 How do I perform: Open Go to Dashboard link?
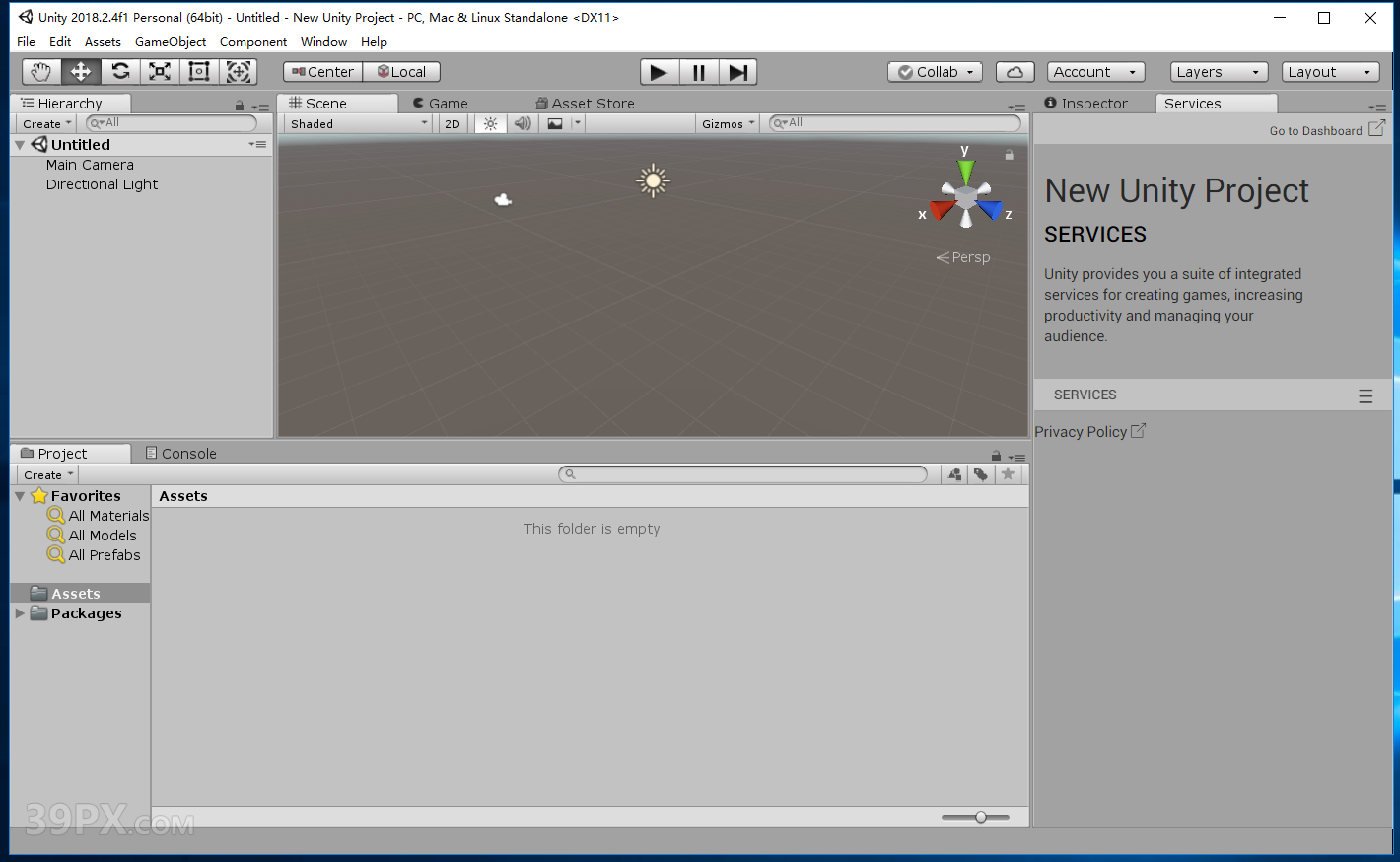pyautogui.click(x=1327, y=130)
